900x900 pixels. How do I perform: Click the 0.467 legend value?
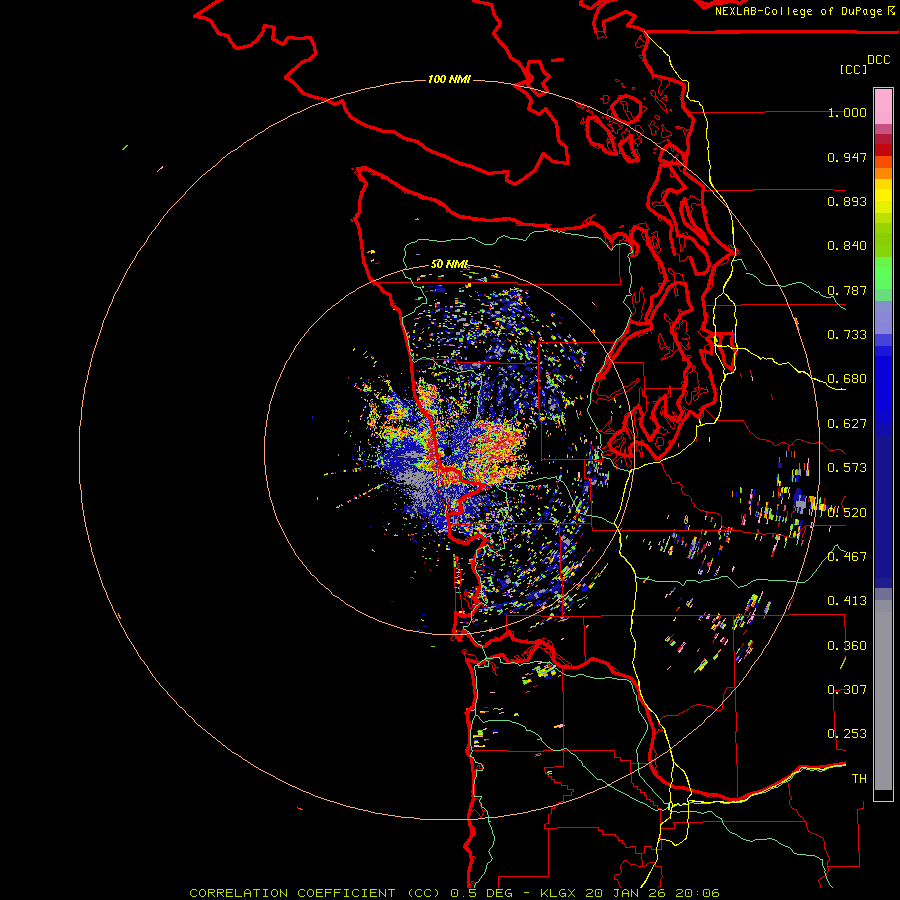847,557
